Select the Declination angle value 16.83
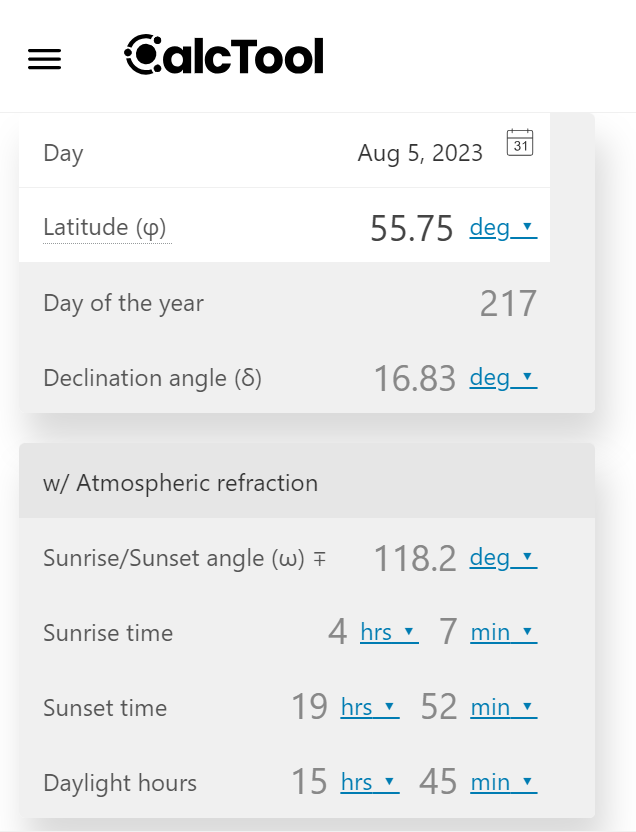The height and width of the screenshot is (832, 636). 414,378
